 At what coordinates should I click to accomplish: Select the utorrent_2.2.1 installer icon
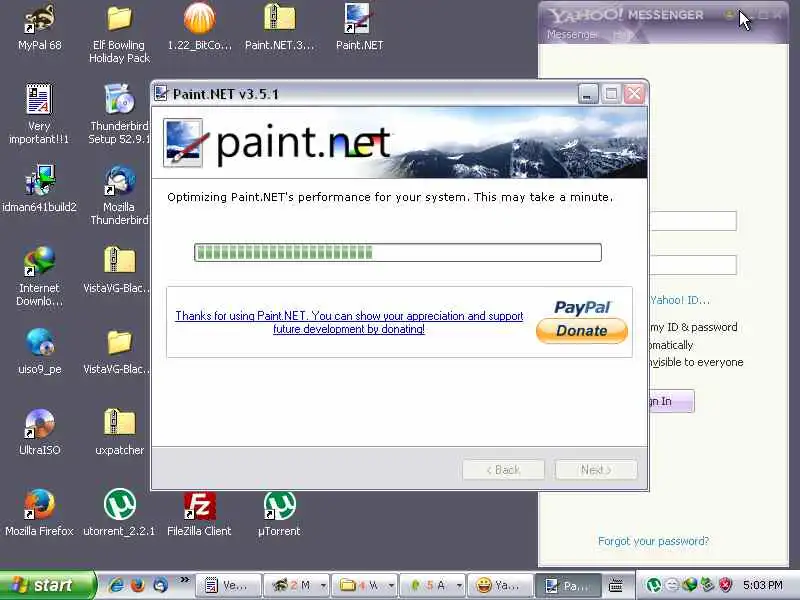(119, 513)
